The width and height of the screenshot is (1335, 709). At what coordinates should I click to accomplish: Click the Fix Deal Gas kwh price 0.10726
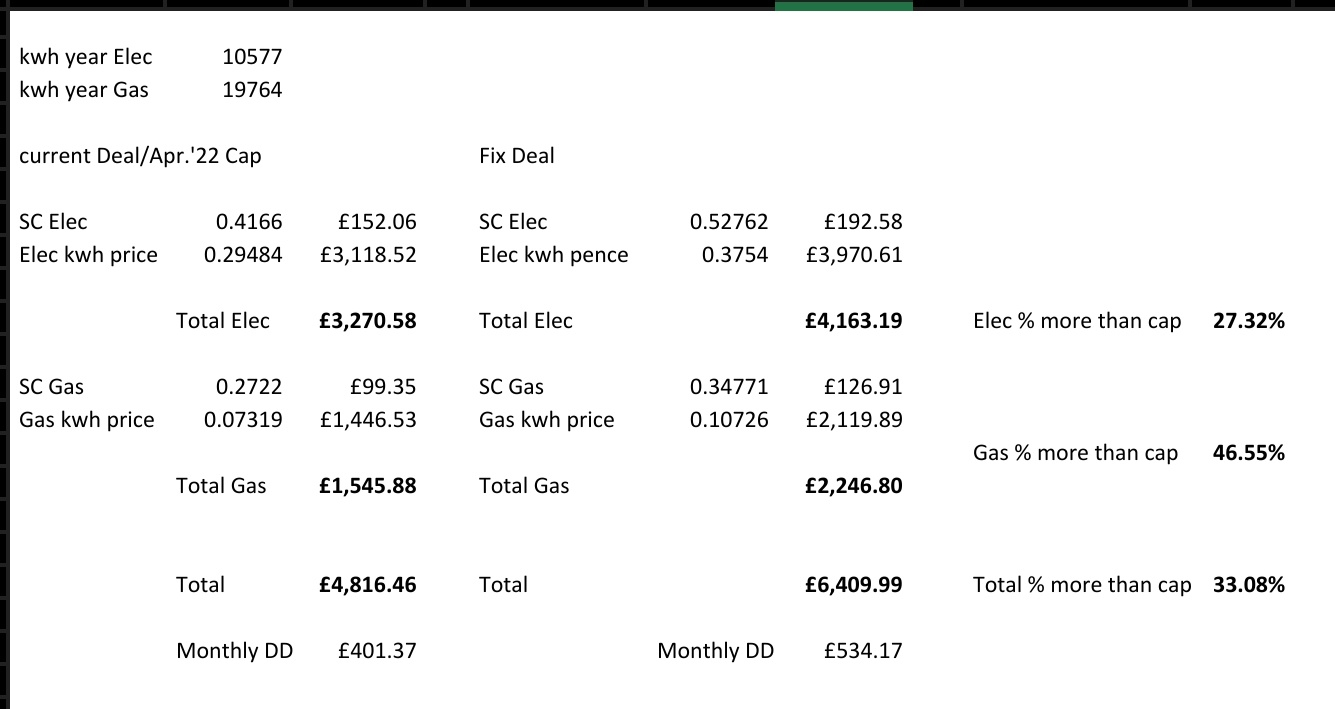[729, 420]
